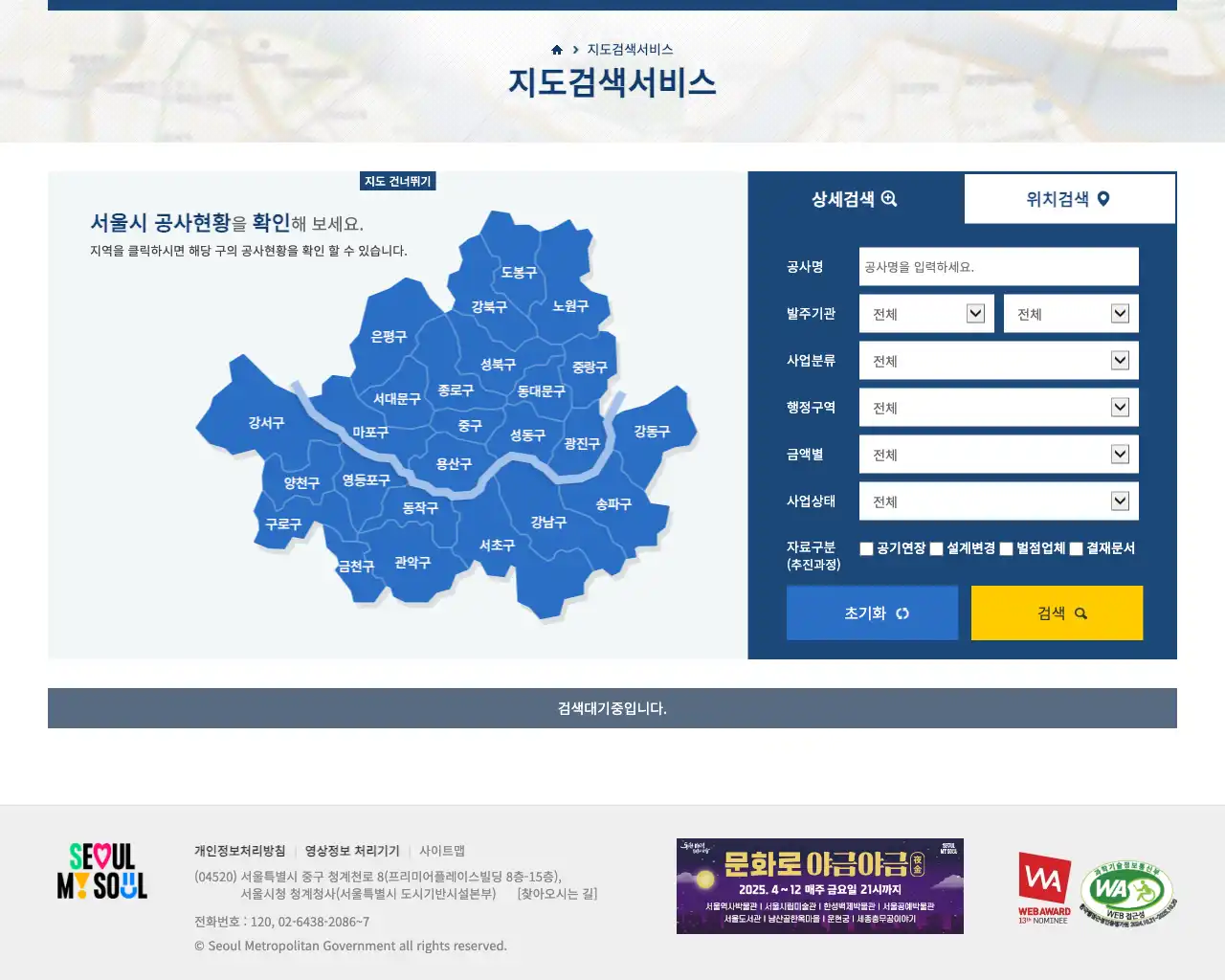Click the 공사명 text input field
Screen dimensions: 1225x980
[x=998, y=267]
